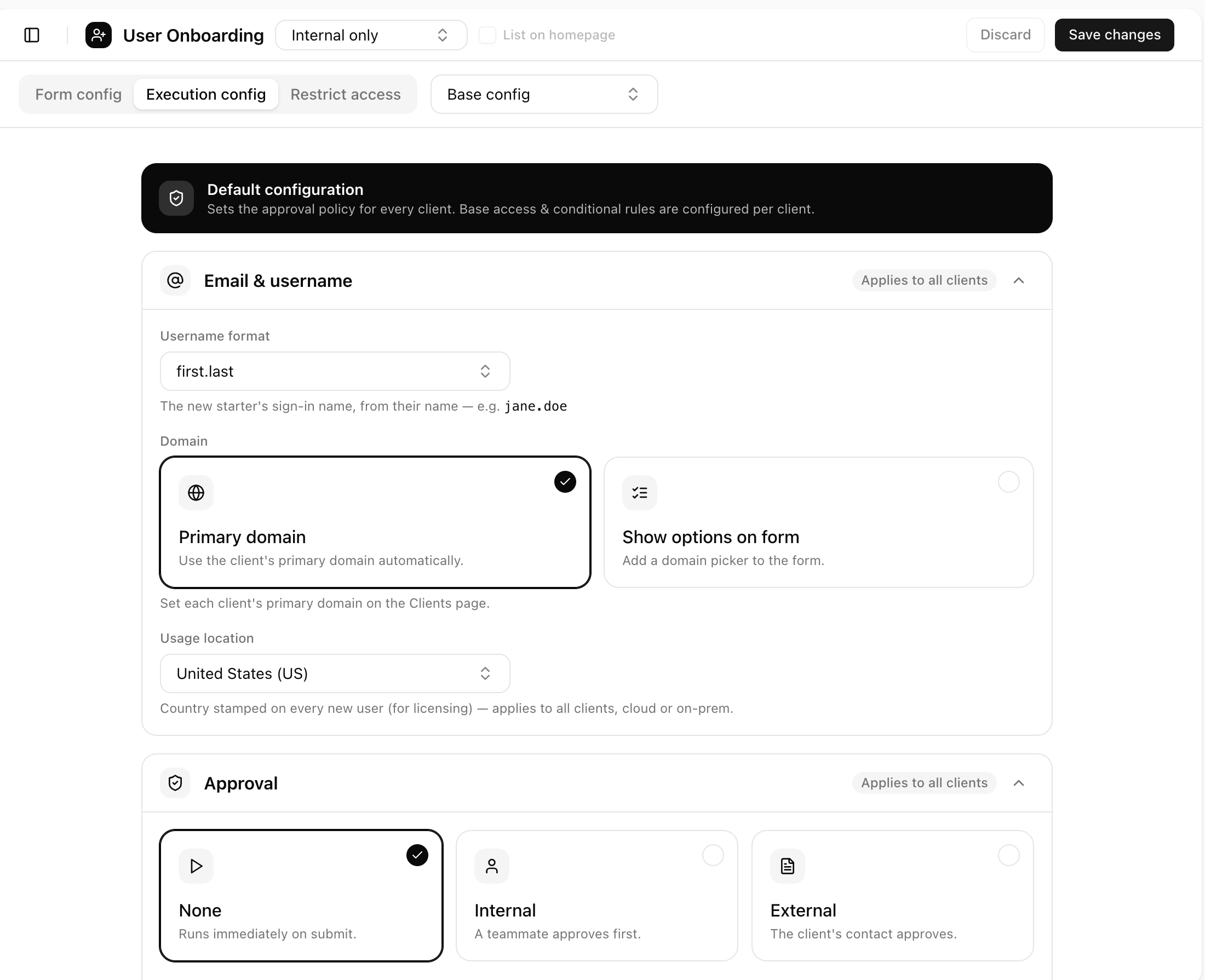Image resolution: width=1205 pixels, height=980 pixels.
Task: Click Applies to all clients badge in Email section
Action: (x=925, y=280)
